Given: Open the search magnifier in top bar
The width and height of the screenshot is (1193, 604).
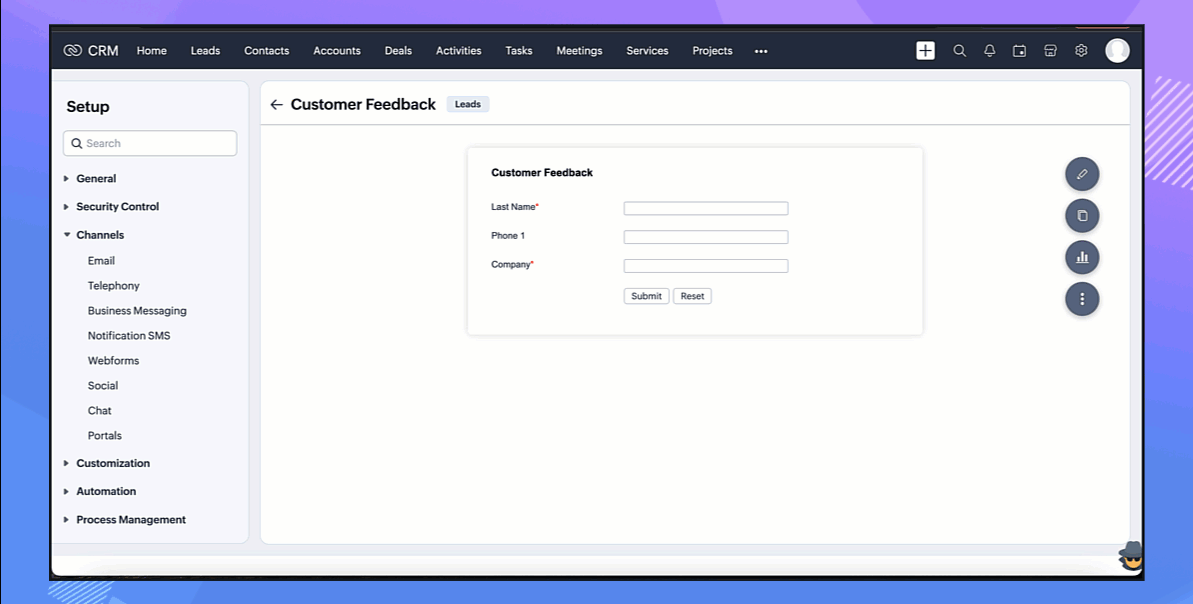Looking at the screenshot, I should tap(959, 51).
